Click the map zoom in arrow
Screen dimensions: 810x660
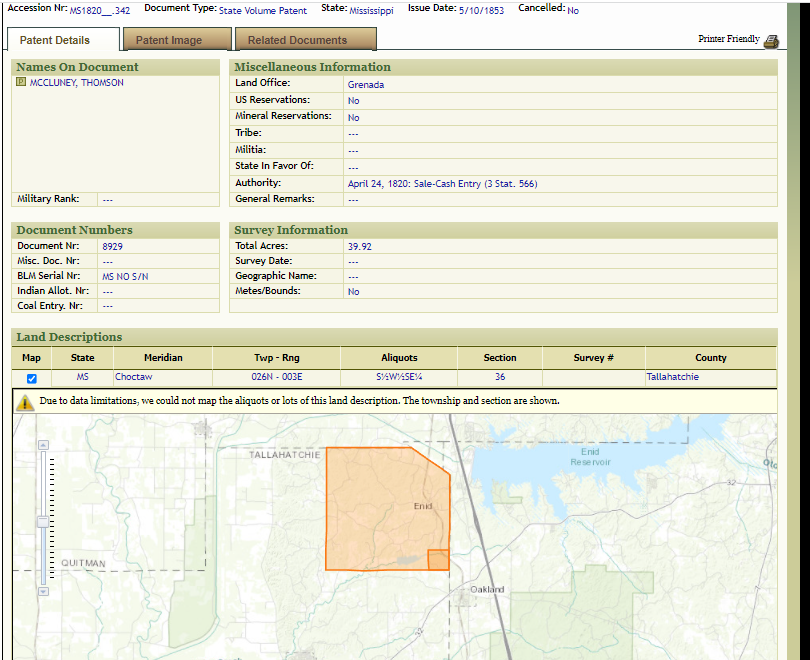pos(42,444)
